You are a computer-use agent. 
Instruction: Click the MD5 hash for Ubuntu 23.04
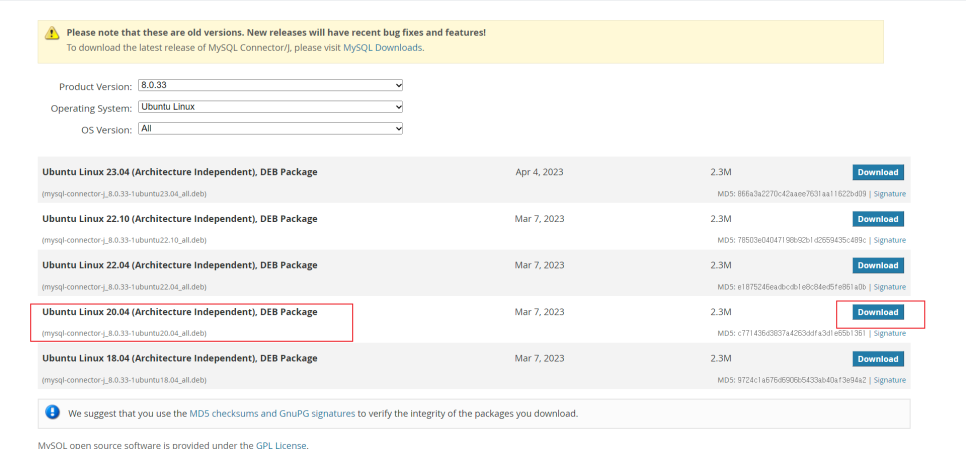pos(800,194)
